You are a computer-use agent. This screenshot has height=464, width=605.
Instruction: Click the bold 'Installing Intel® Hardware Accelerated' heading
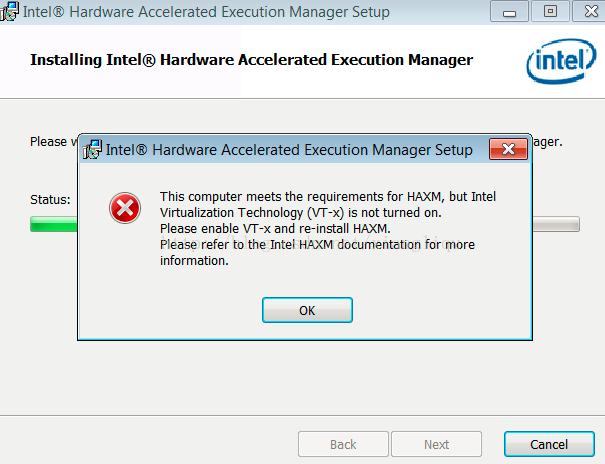251,60
